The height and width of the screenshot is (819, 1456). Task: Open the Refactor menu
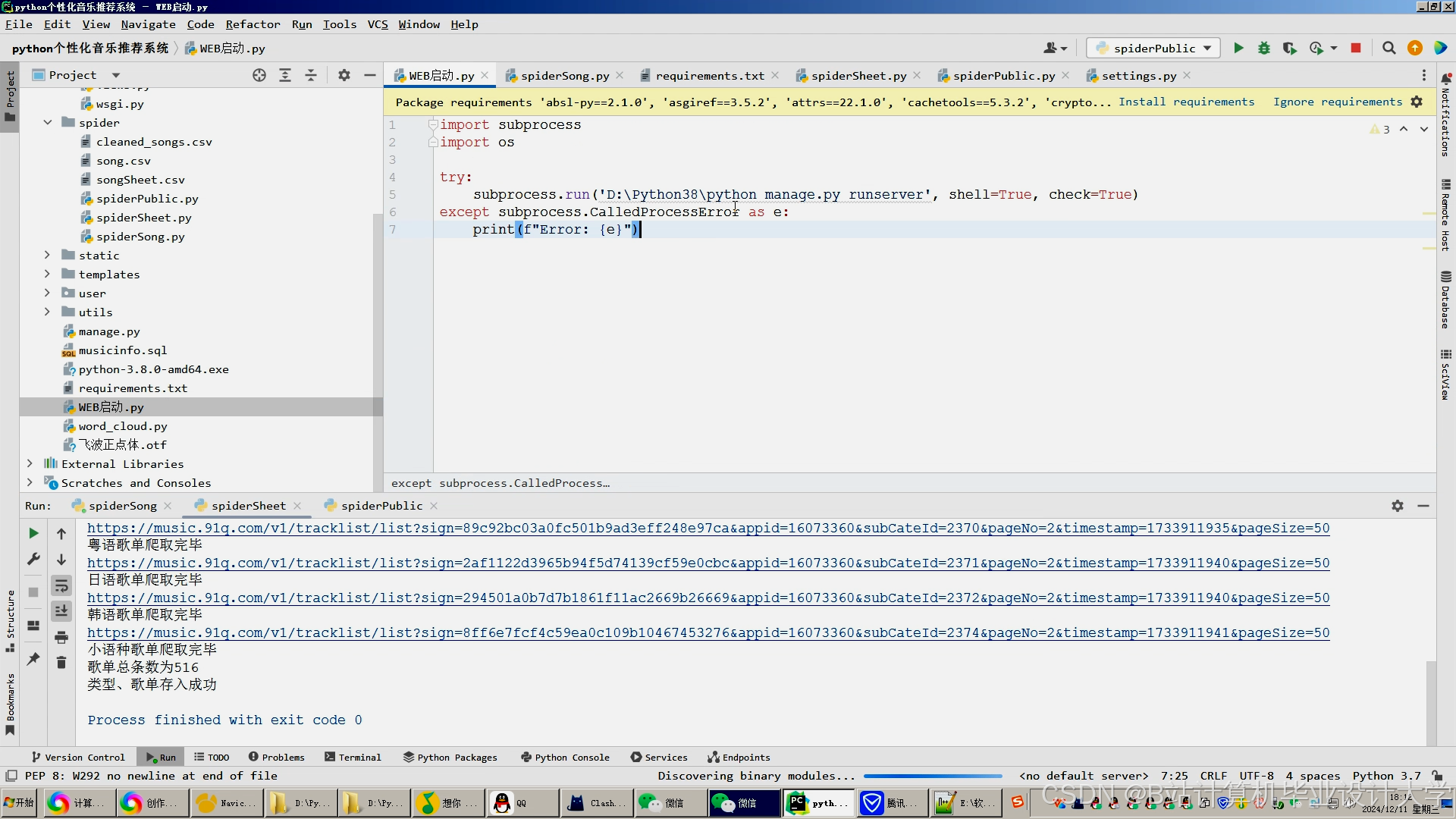[x=253, y=24]
